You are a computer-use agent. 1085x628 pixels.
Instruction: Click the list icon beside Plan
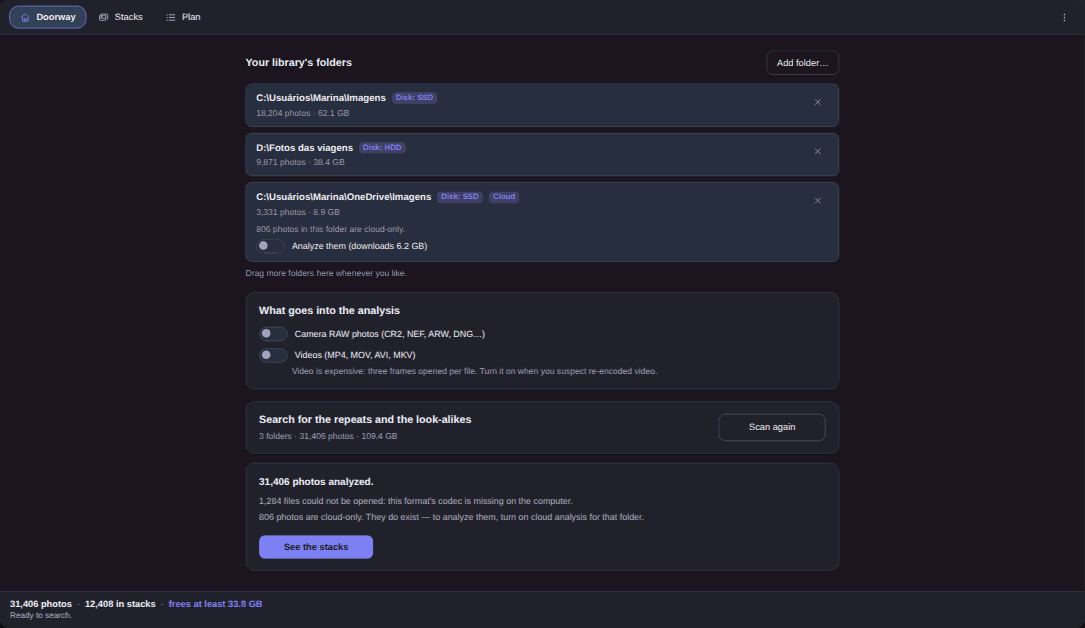pos(171,17)
